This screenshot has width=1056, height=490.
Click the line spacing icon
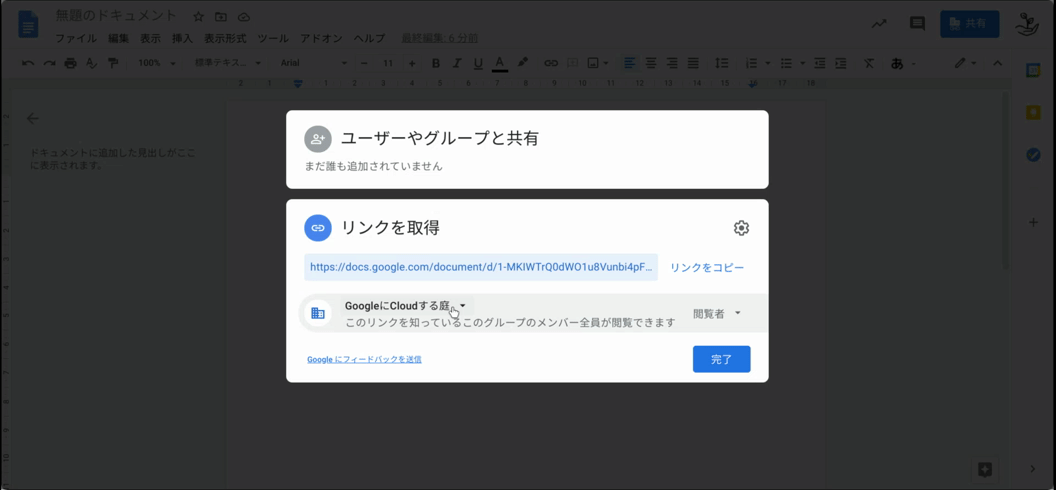tap(721, 63)
